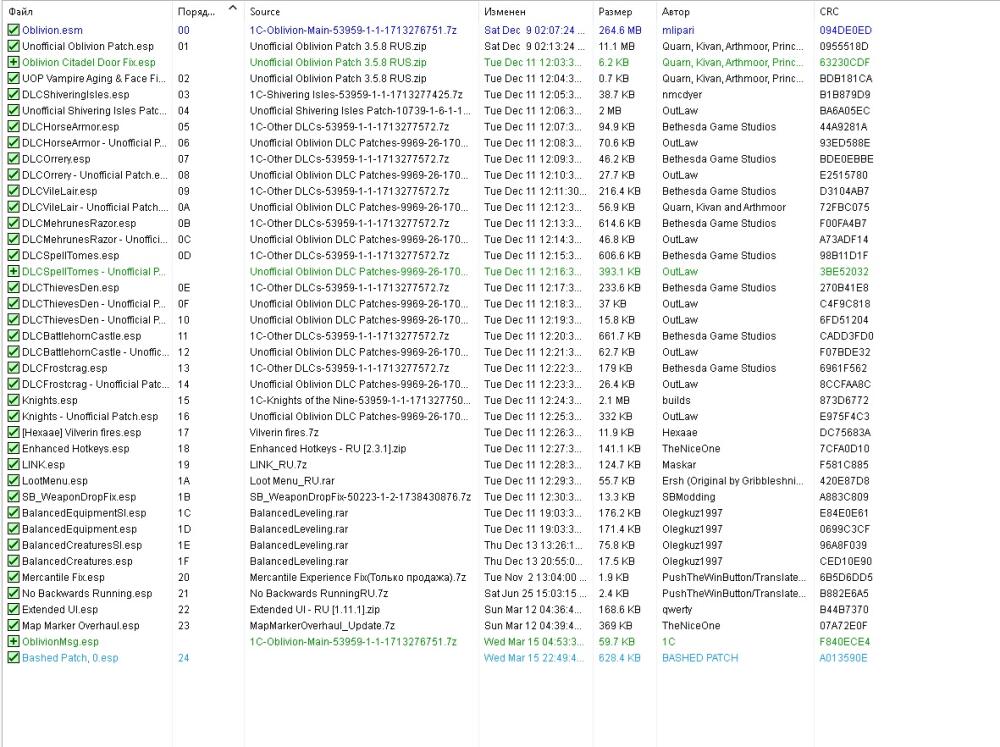The height and width of the screenshot is (747, 1000).
Task: Click source Vilverin fires.7z
Action: click(284, 432)
